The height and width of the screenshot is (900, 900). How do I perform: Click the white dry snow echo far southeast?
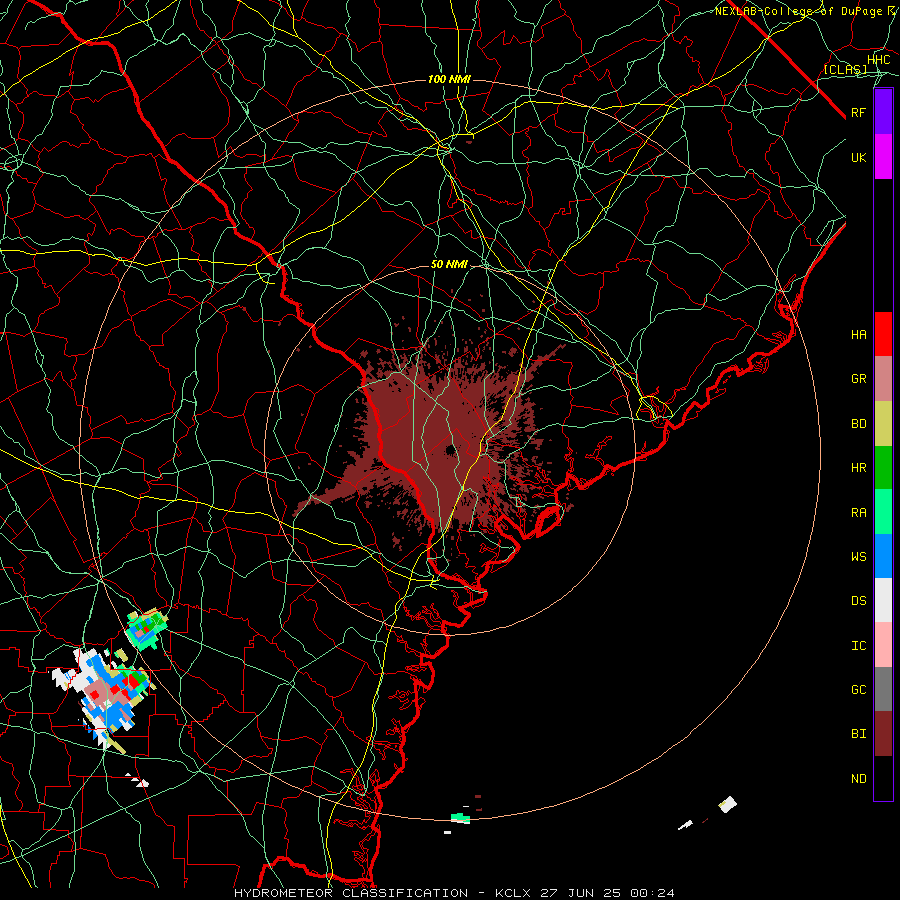point(728,804)
